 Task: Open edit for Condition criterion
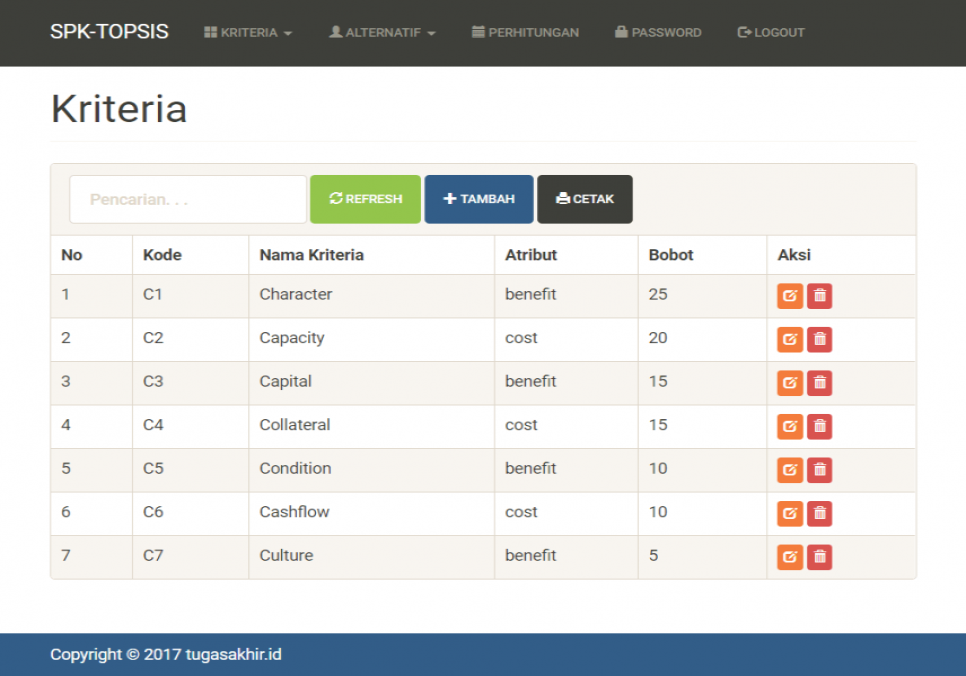[790, 470]
